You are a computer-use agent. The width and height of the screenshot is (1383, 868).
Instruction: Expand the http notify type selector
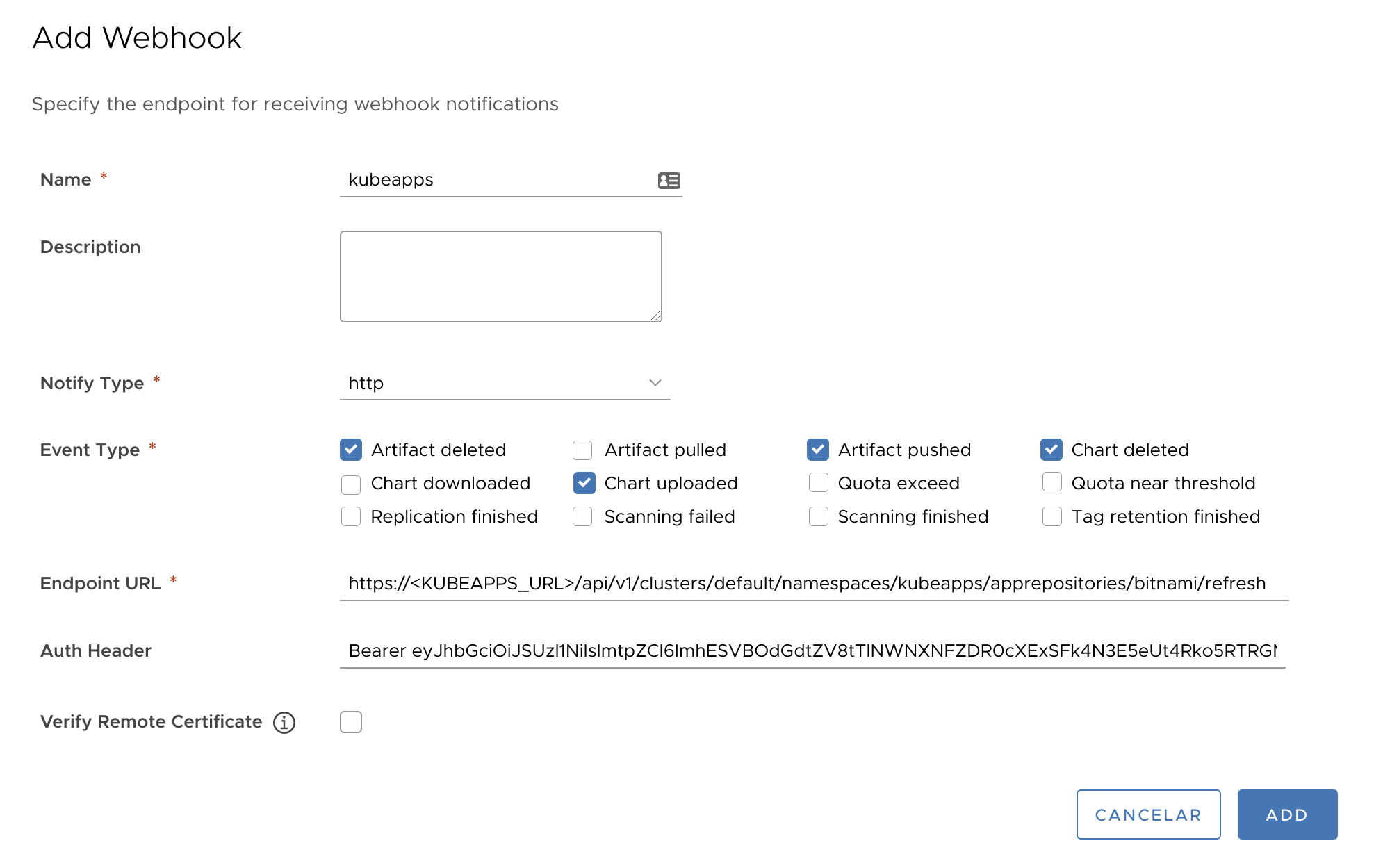tap(505, 383)
